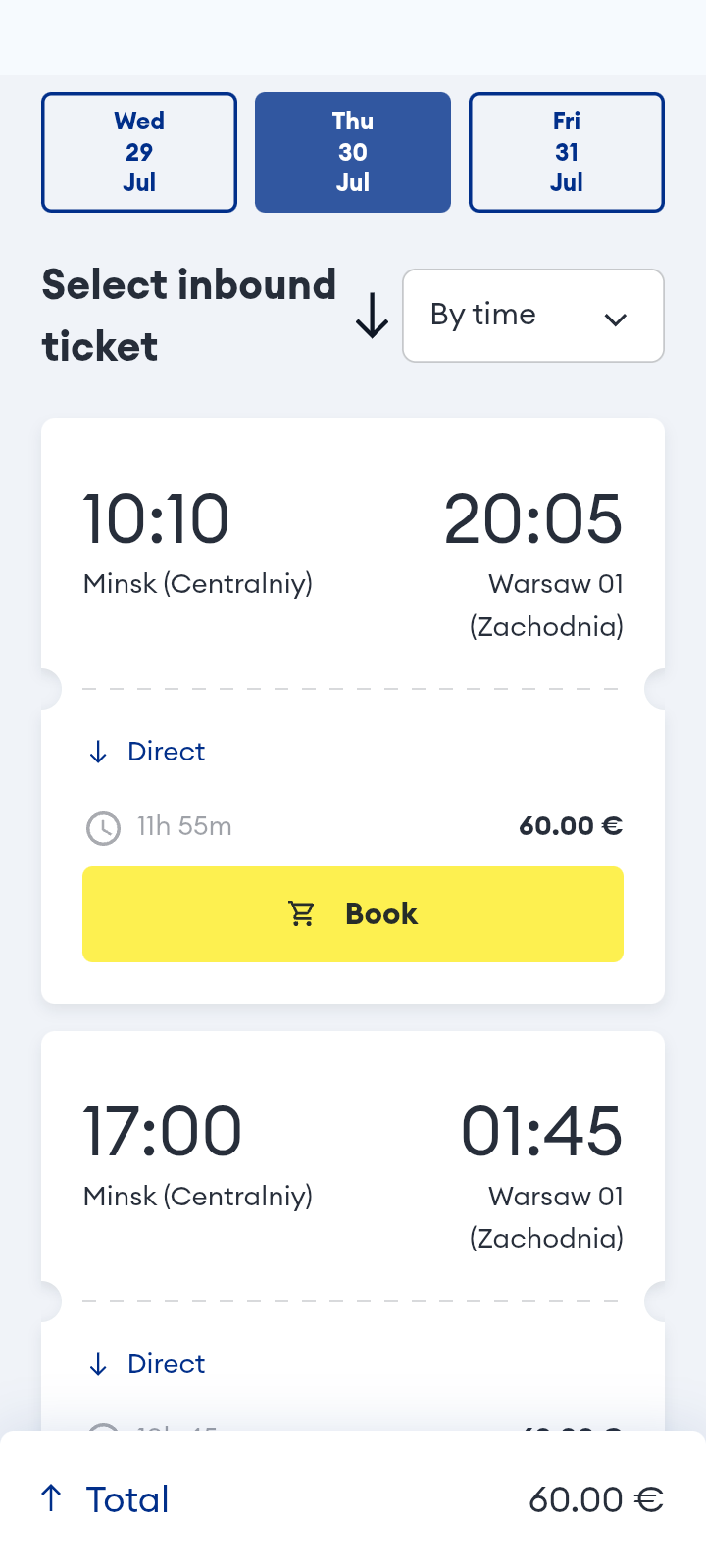
Task: Click the clock icon next to 11h 55m
Action: click(103, 828)
